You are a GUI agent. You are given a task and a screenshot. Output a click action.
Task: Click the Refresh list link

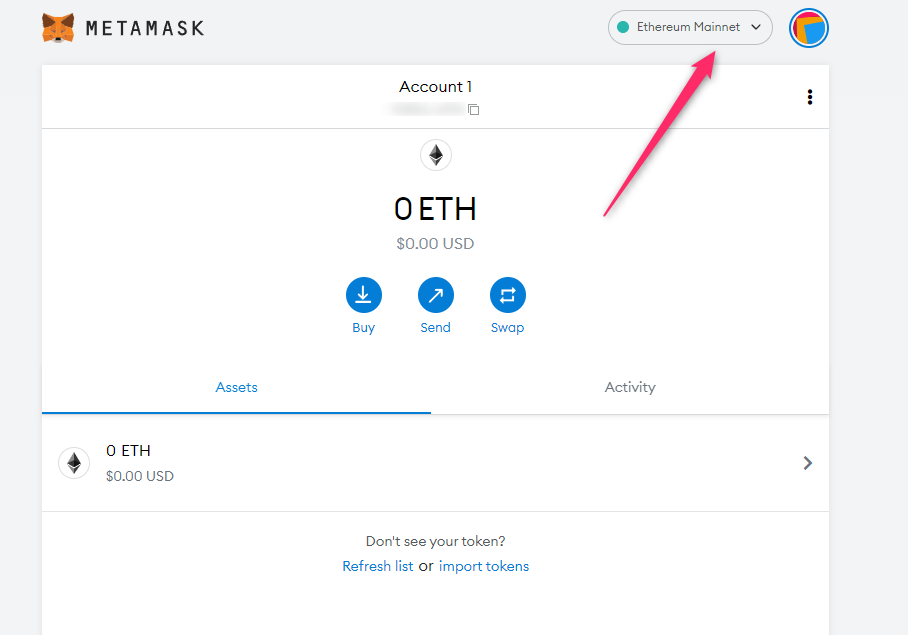point(378,566)
